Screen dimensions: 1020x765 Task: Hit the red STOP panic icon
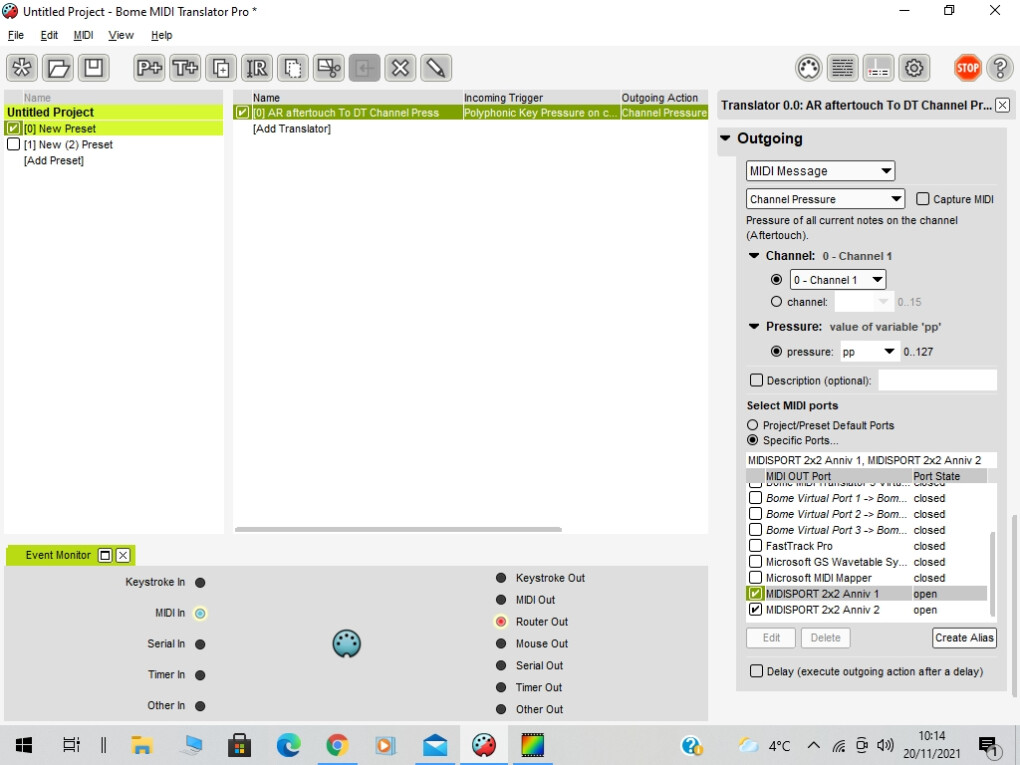(x=967, y=68)
